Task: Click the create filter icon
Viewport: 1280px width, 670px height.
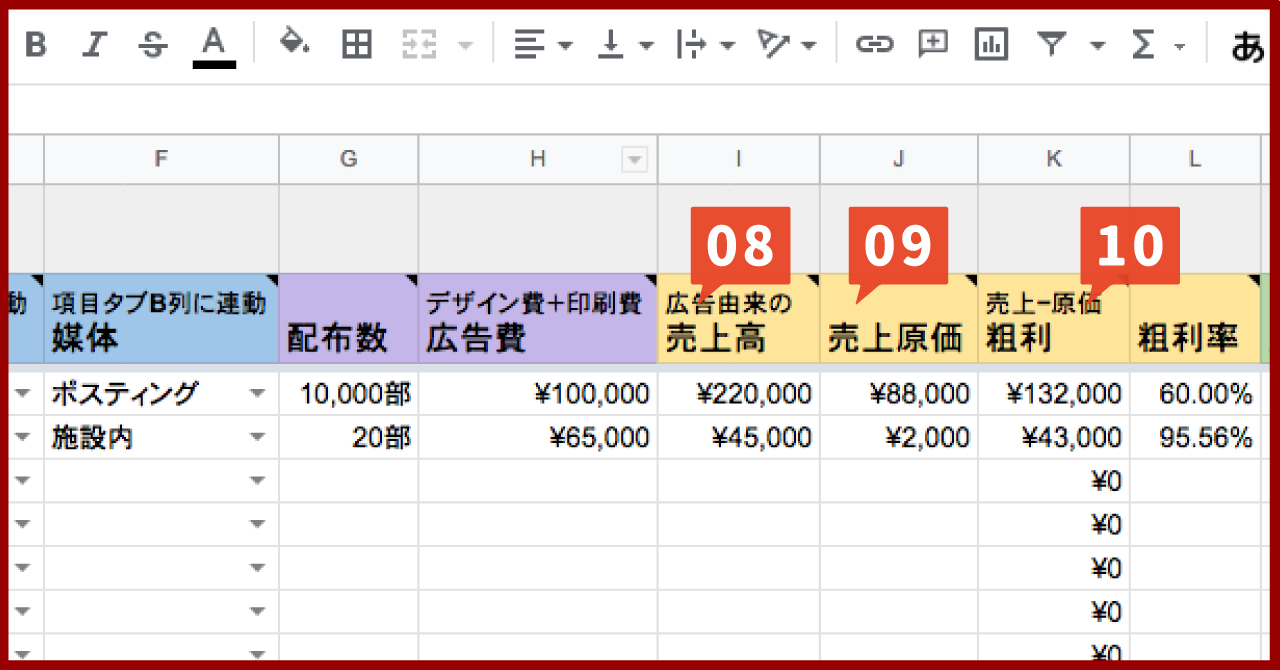Action: 1050,45
